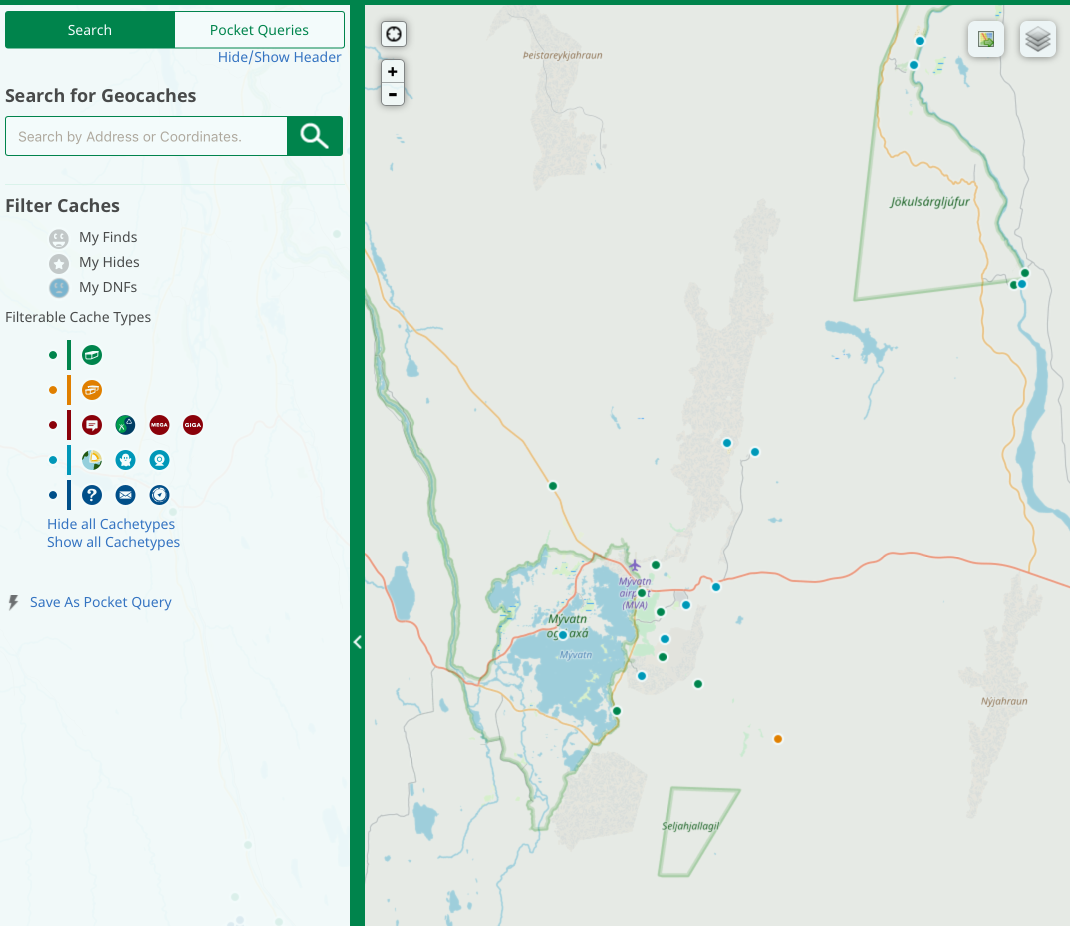Select the green marker overlapping the MVA airport label
The image size is (1070, 926).
click(x=641, y=593)
